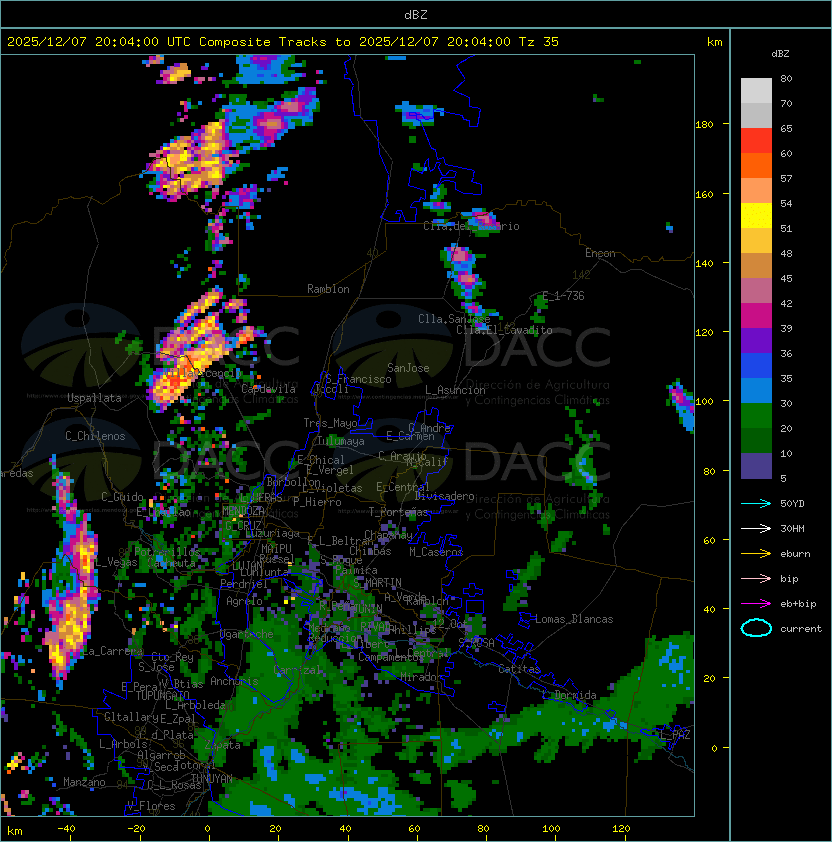Select the slate purple bottom swatch in dBZ scale

pos(756,466)
